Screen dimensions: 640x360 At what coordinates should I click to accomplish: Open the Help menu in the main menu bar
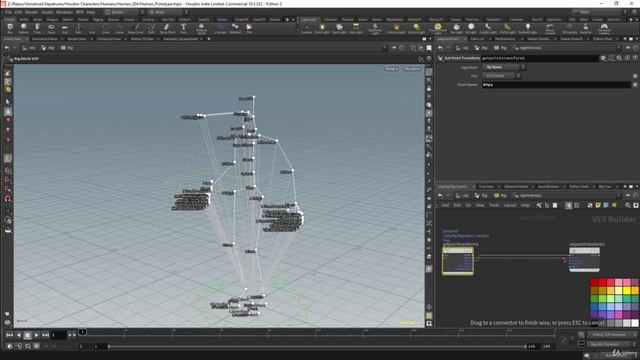tap(91, 12)
